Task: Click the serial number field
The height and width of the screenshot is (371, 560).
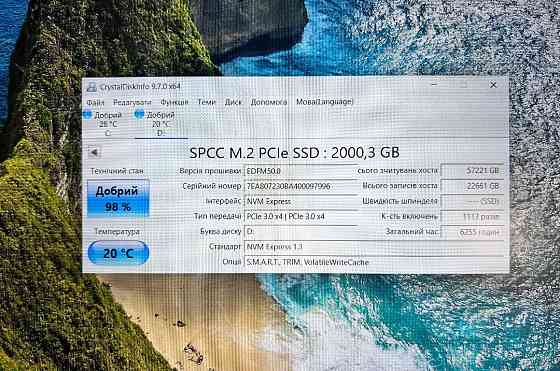Action: [301, 186]
